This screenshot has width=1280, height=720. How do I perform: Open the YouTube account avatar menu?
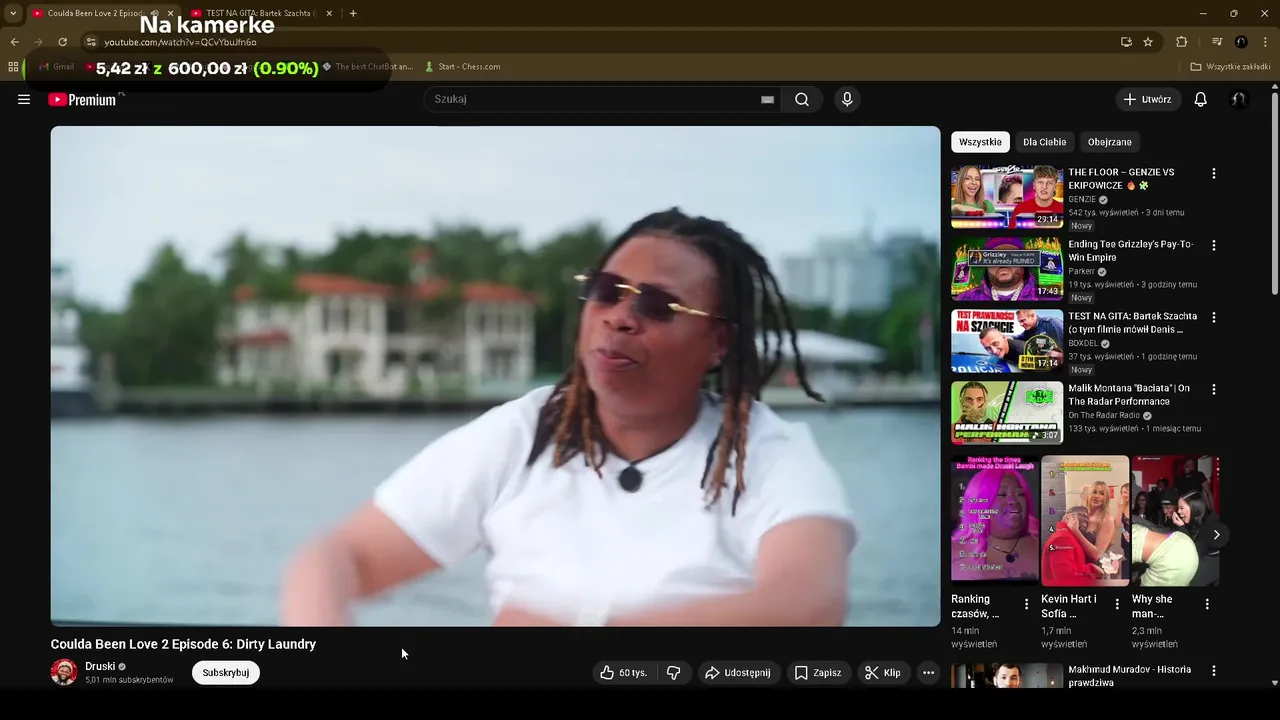tap(1239, 99)
